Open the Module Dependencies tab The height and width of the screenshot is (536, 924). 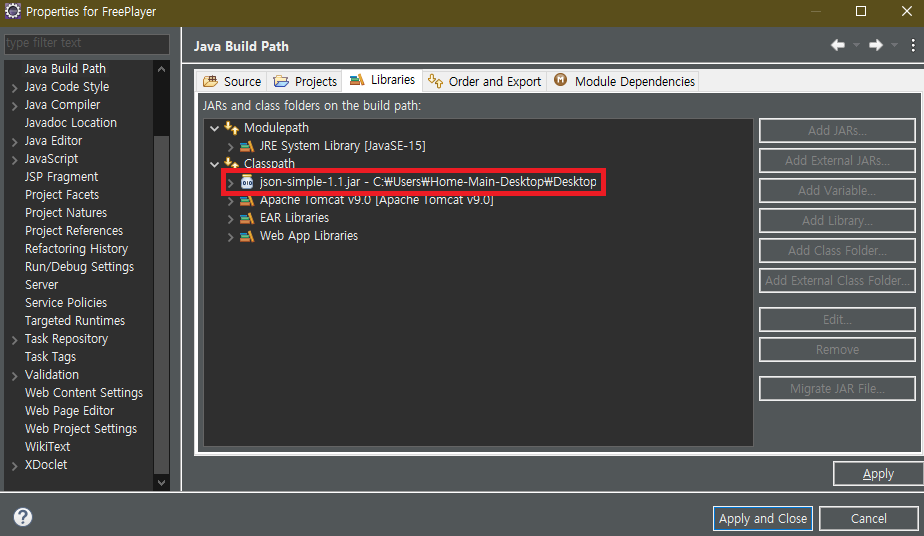(x=624, y=81)
